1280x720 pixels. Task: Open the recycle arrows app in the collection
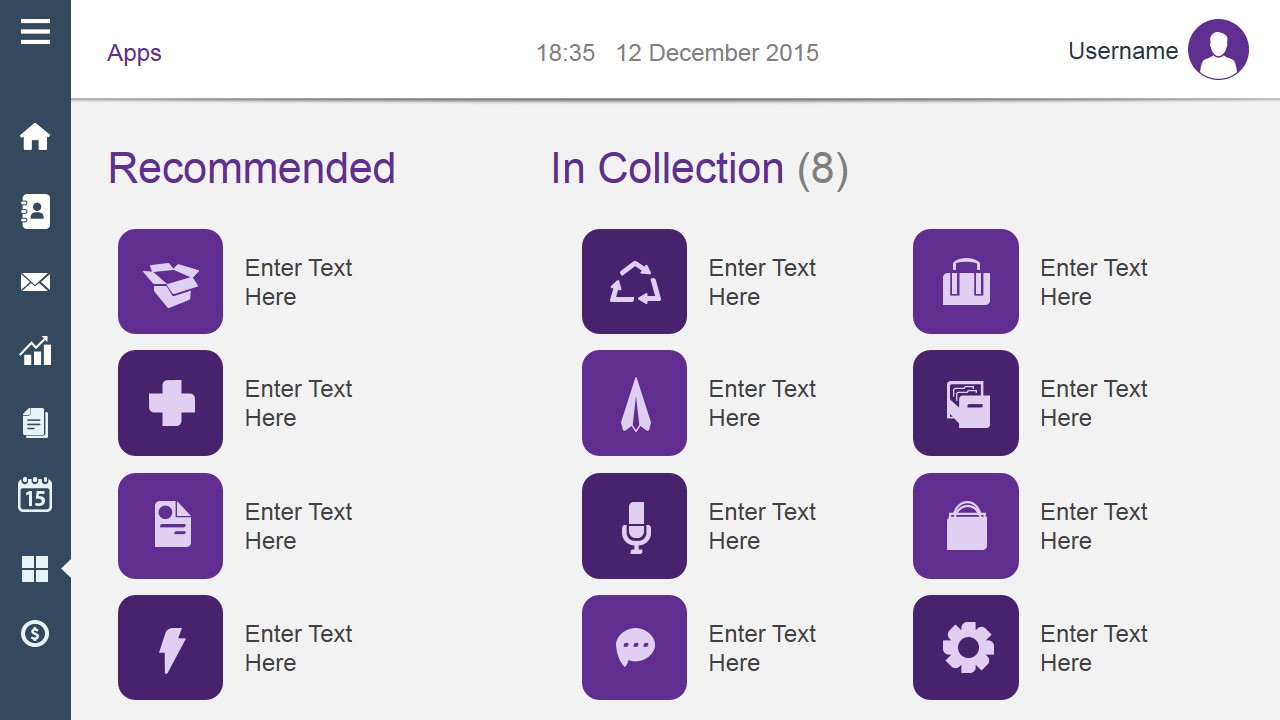point(634,281)
